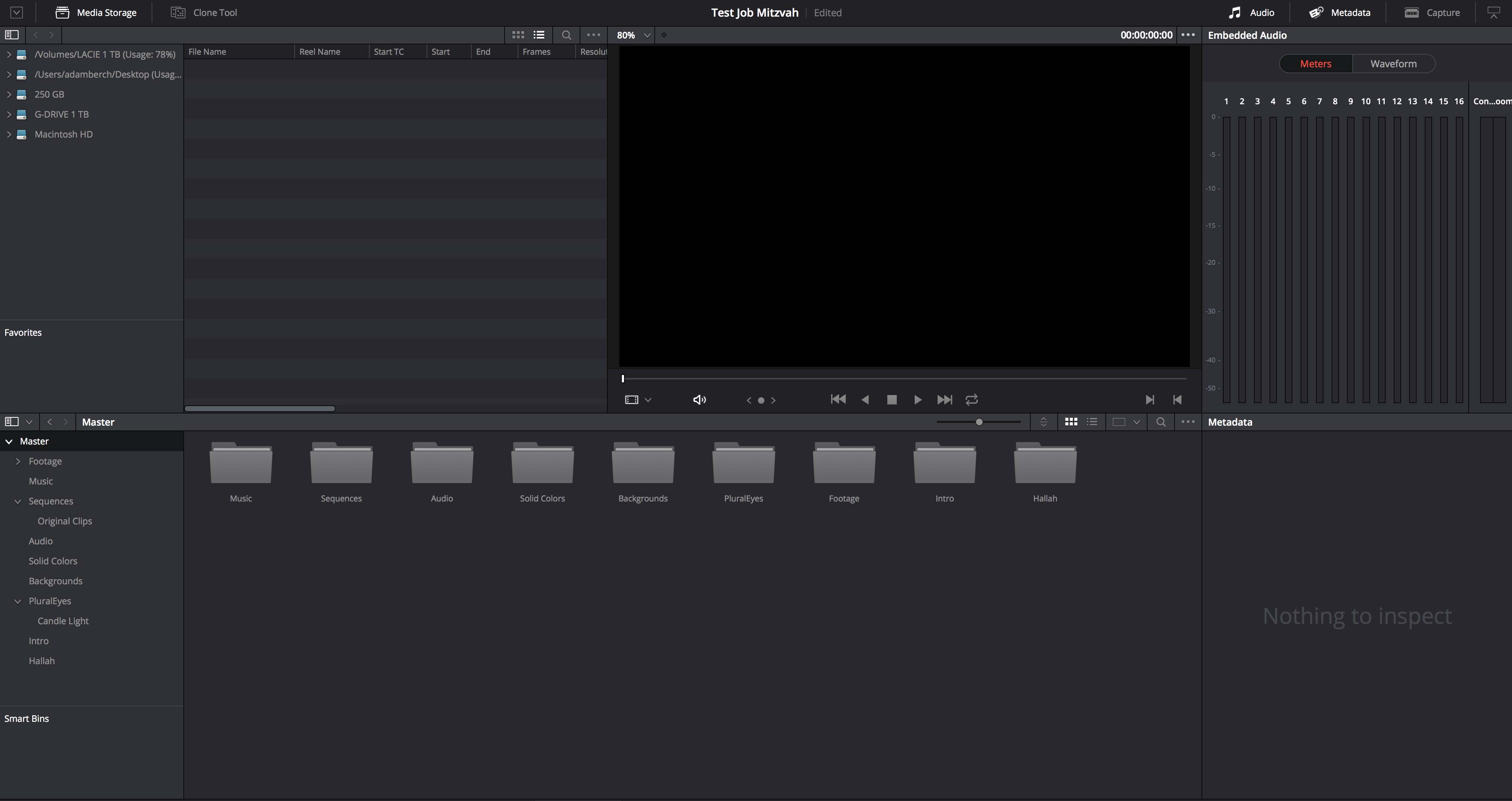This screenshot has width=1512, height=801.
Task: Open media storage options menu
Action: [593, 35]
